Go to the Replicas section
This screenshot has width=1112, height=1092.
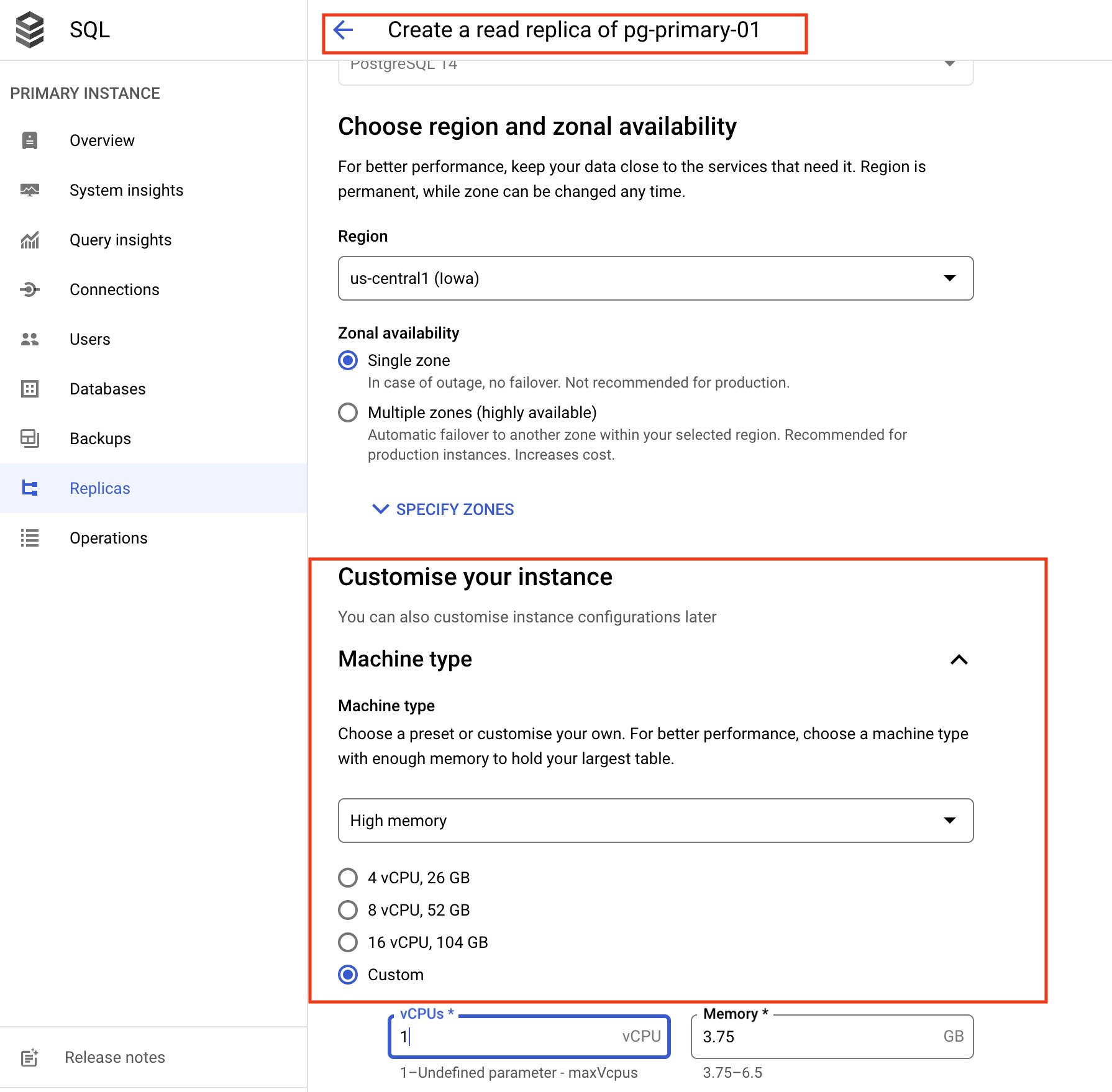pyautogui.click(x=99, y=488)
